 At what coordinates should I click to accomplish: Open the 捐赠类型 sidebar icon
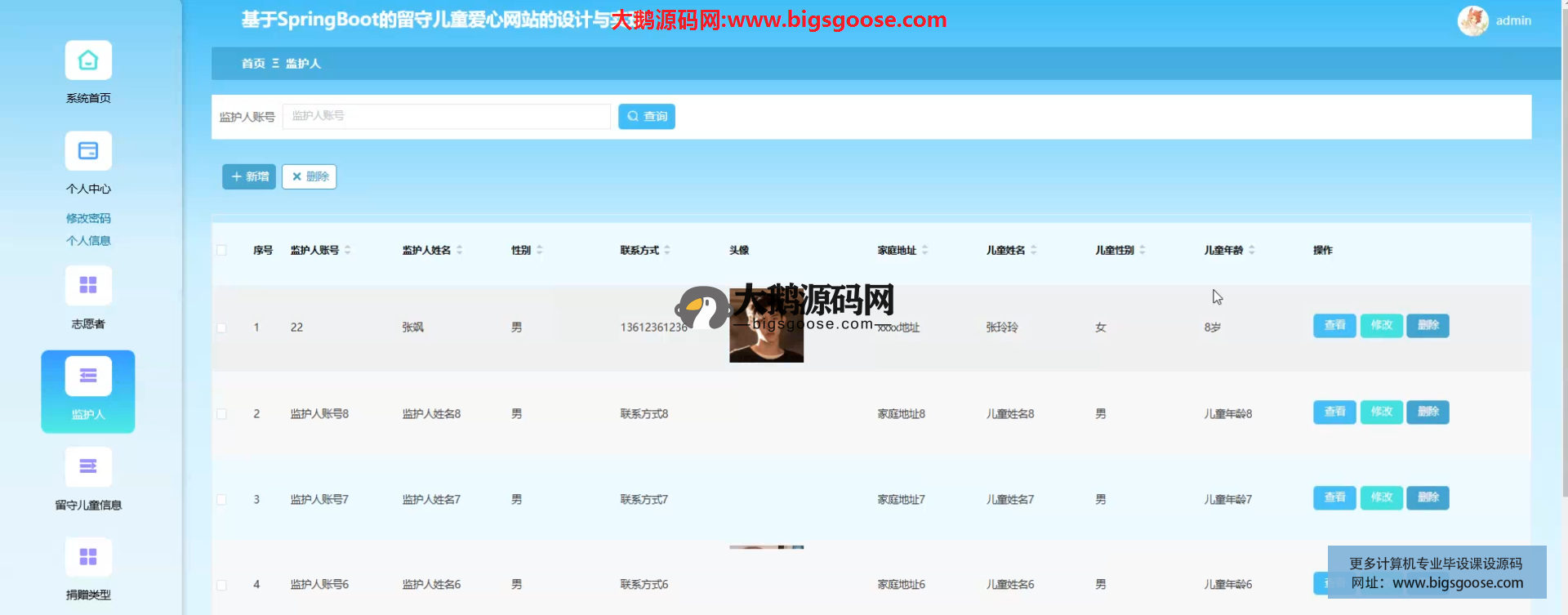(x=88, y=557)
